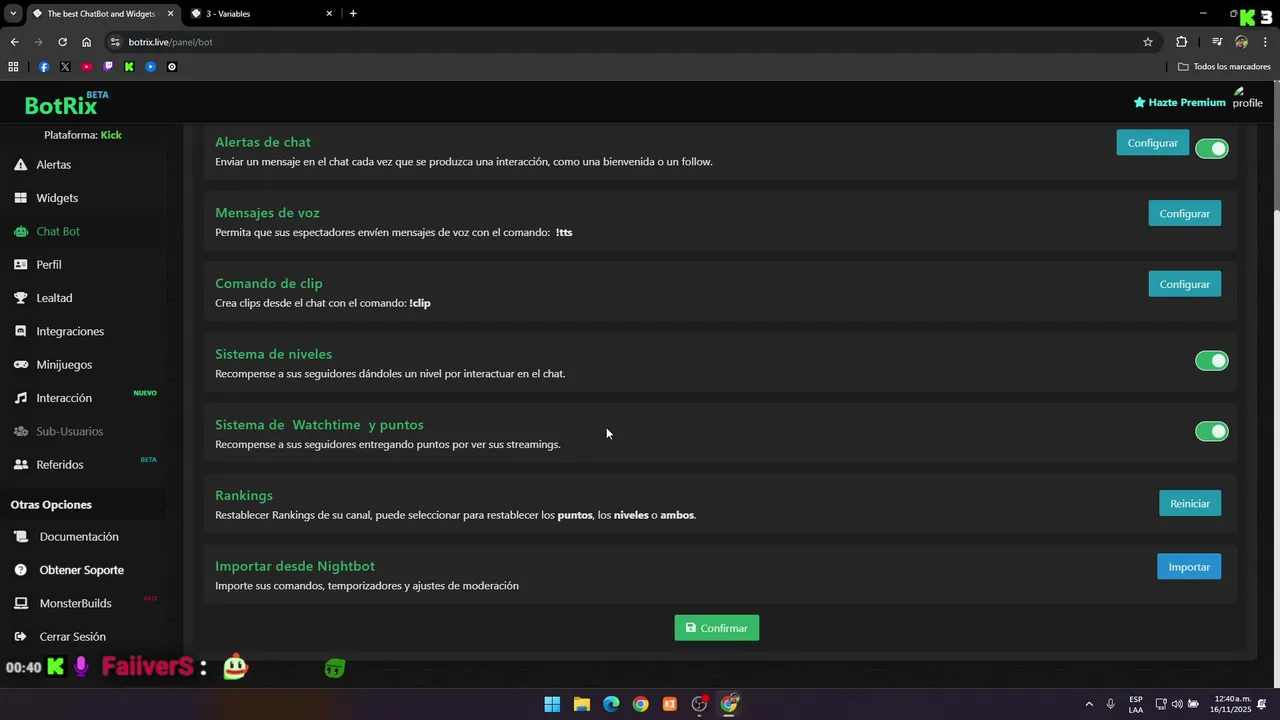Open Kick bookmark in bookmarks bar
The width and height of the screenshot is (1280, 720).
coord(129,67)
